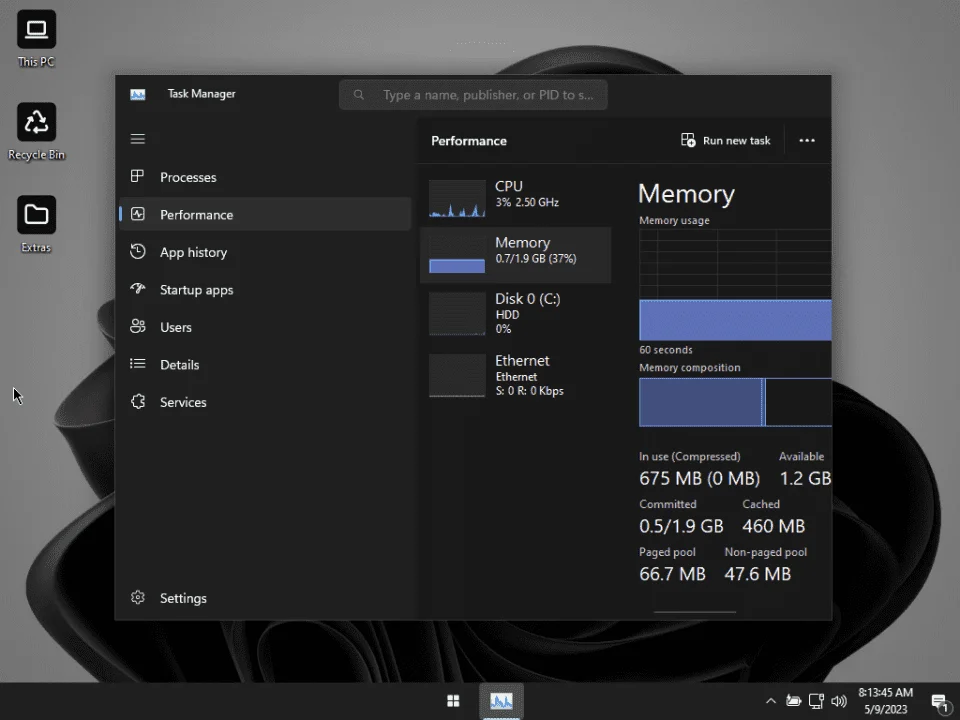Click the search box in title bar

pyautogui.click(x=473, y=95)
